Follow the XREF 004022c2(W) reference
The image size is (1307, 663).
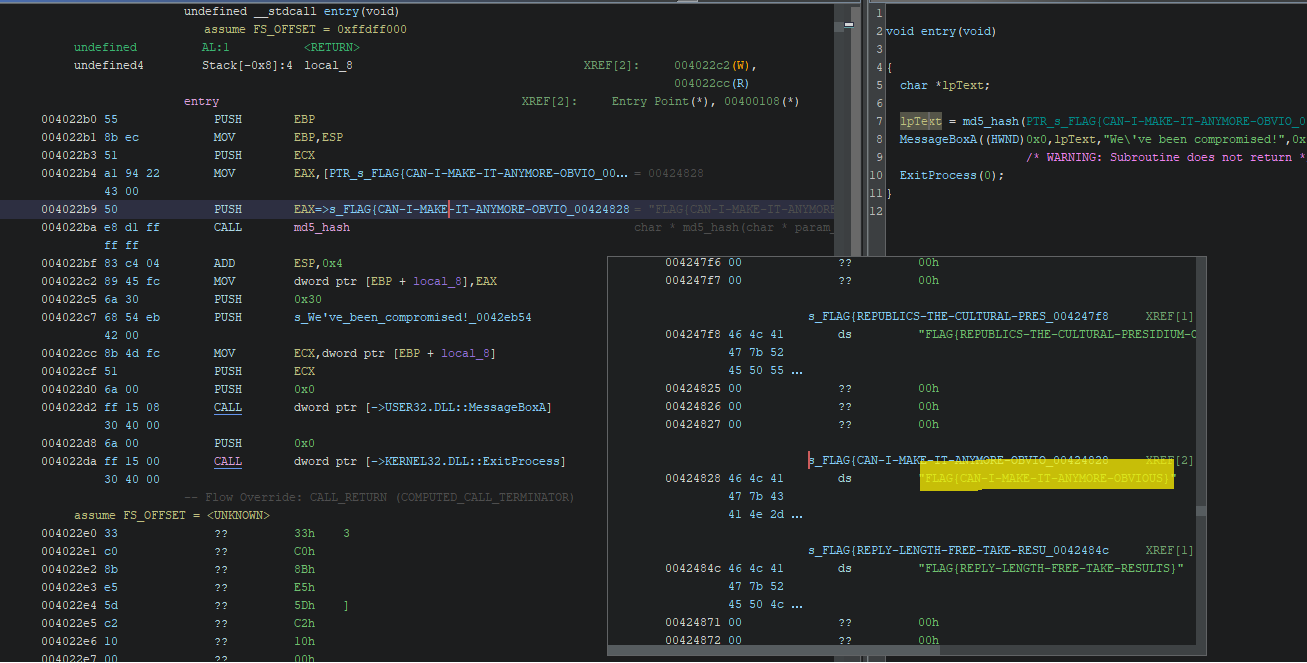[x=714, y=65]
